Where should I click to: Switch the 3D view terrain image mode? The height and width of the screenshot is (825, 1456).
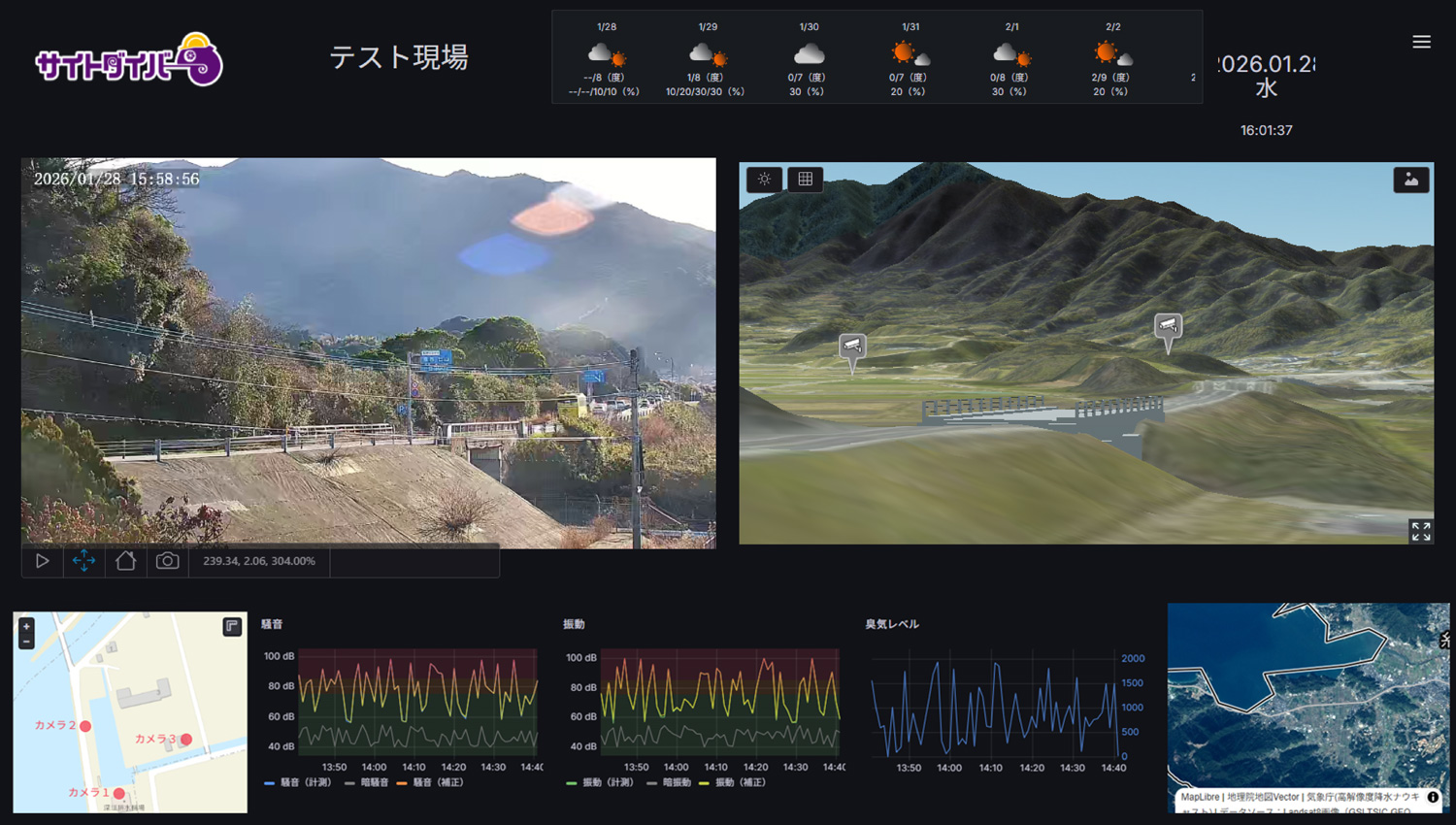click(x=1410, y=180)
